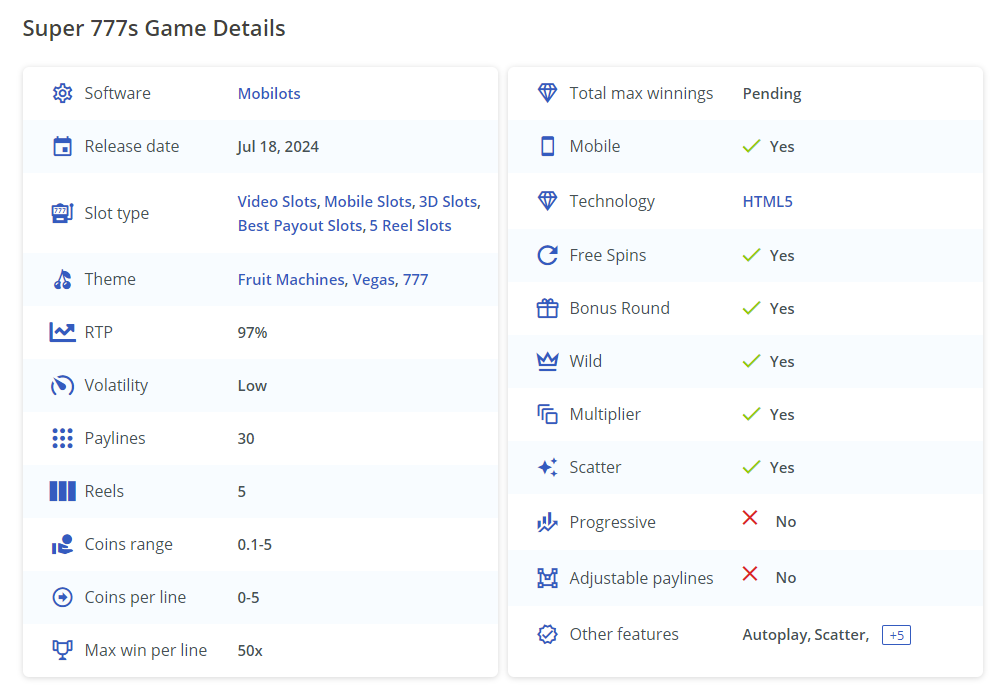Click the Yes value for Bonus Round

coord(782,309)
